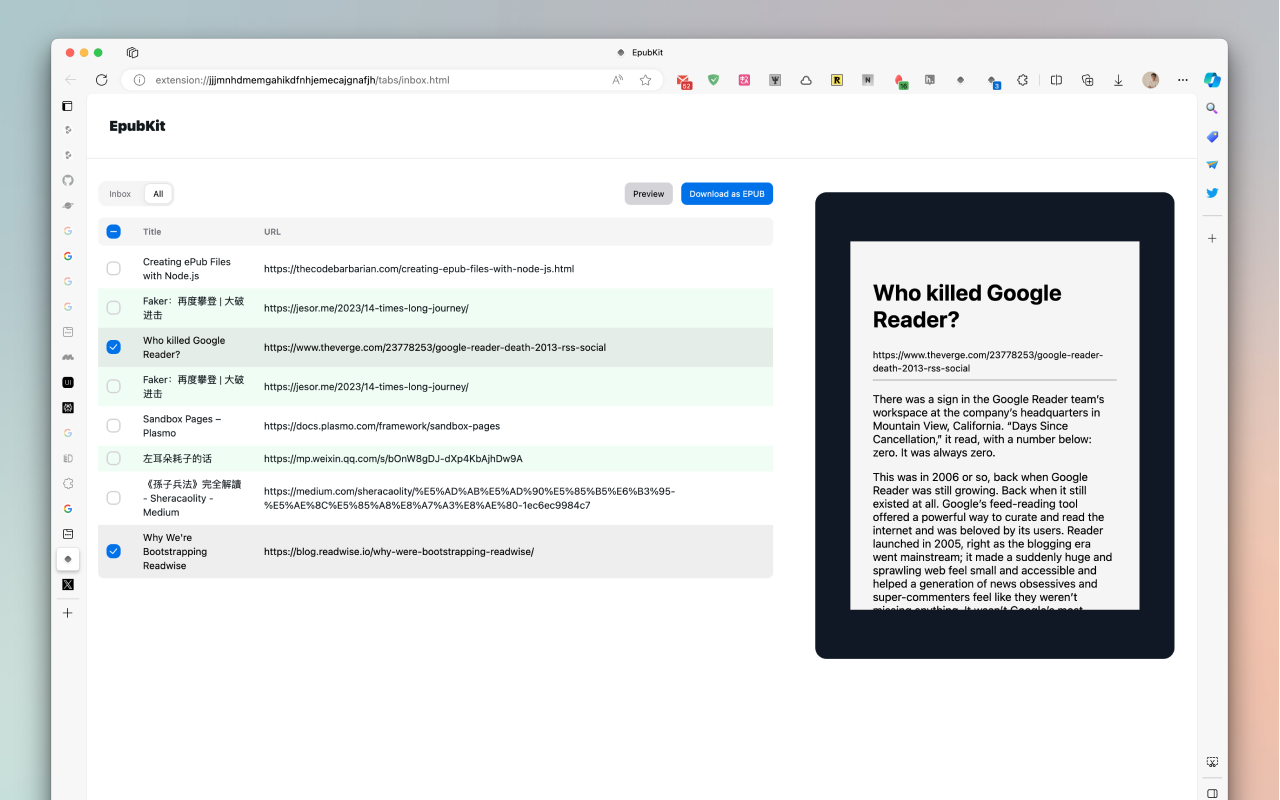This screenshot has width=1280, height=800.
Task: Open the profile avatar account menu
Action: pos(1150,79)
